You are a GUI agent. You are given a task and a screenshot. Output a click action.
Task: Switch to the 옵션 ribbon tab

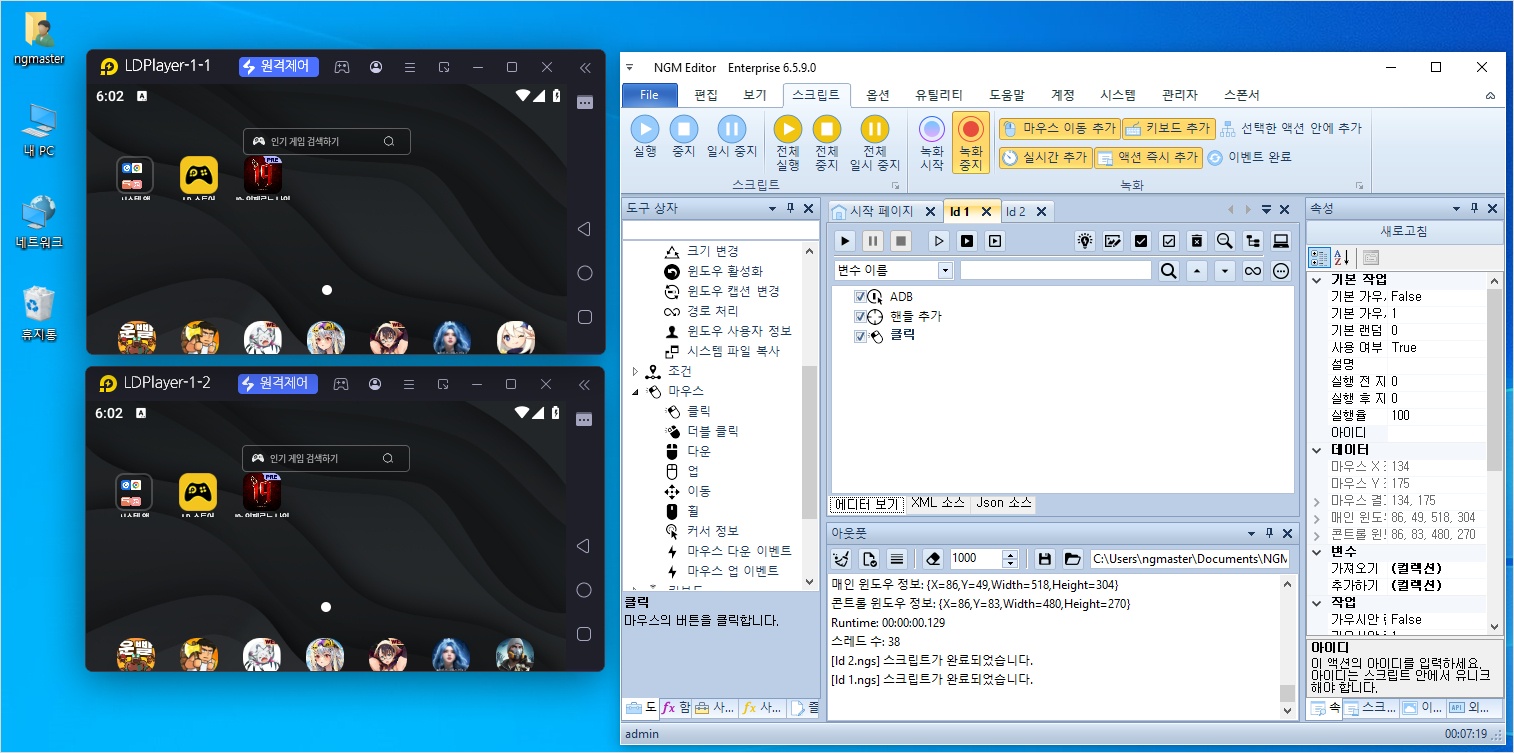878,95
